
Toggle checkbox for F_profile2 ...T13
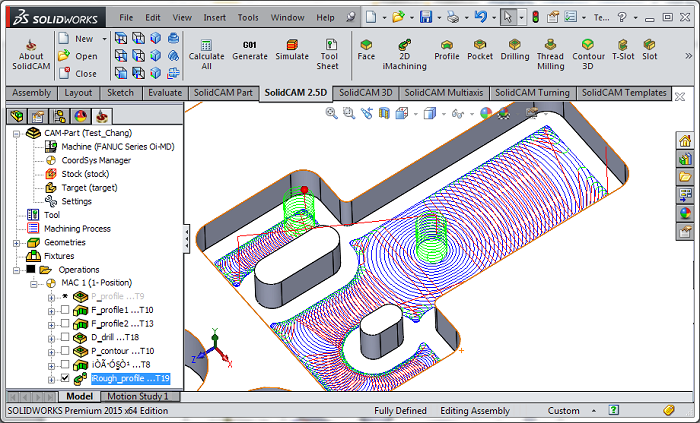tap(65, 323)
